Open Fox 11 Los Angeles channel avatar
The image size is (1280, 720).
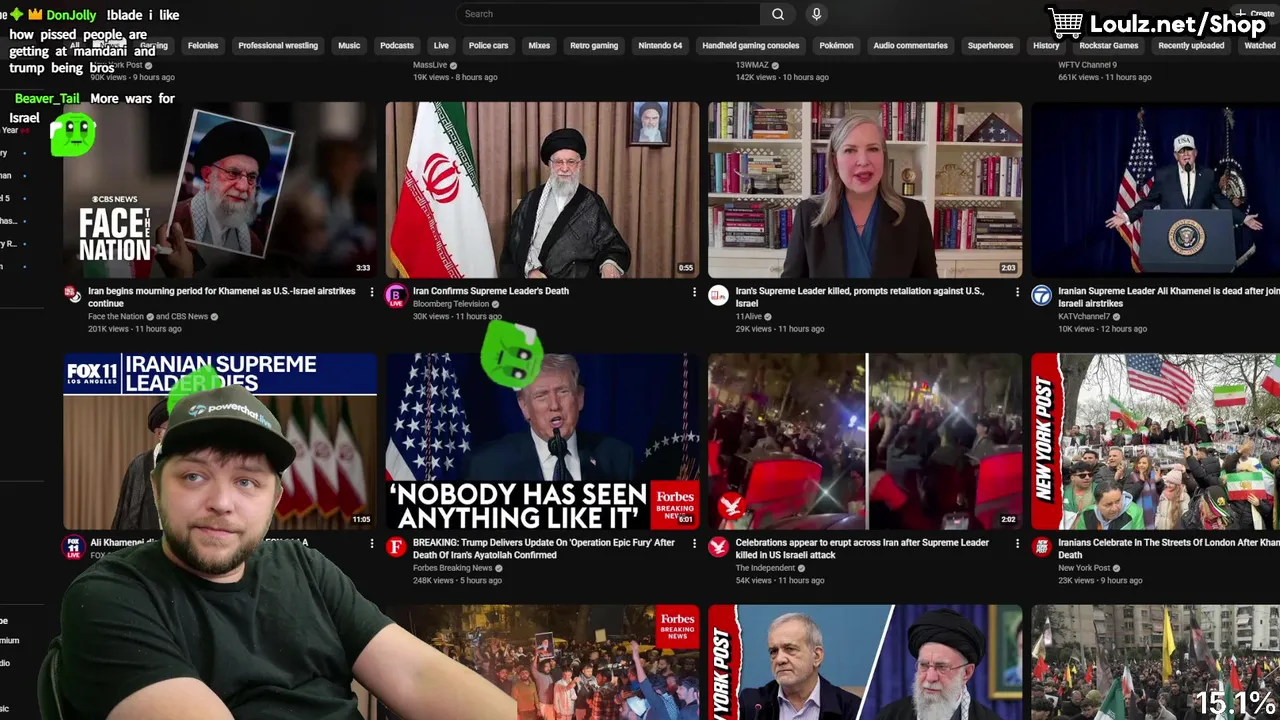pos(72,547)
